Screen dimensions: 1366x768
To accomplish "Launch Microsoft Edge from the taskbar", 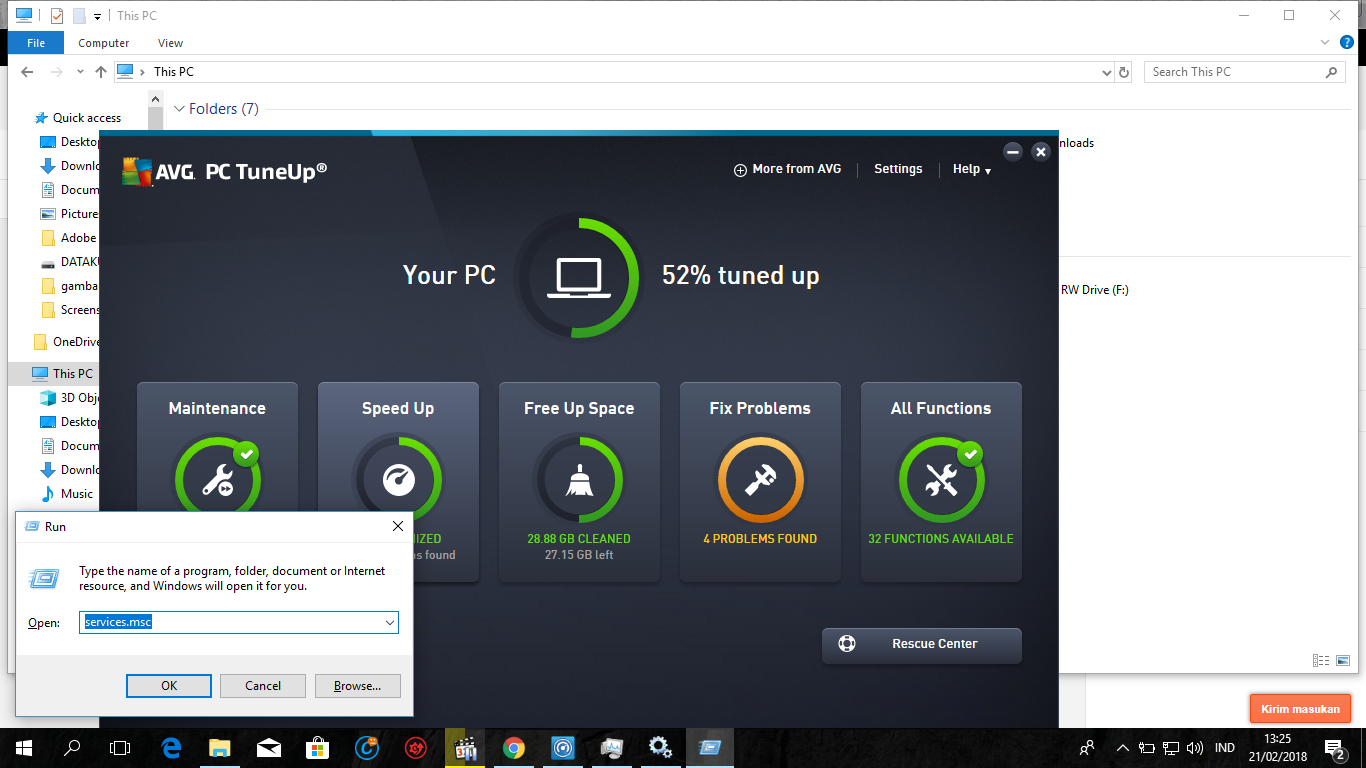I will 171,747.
